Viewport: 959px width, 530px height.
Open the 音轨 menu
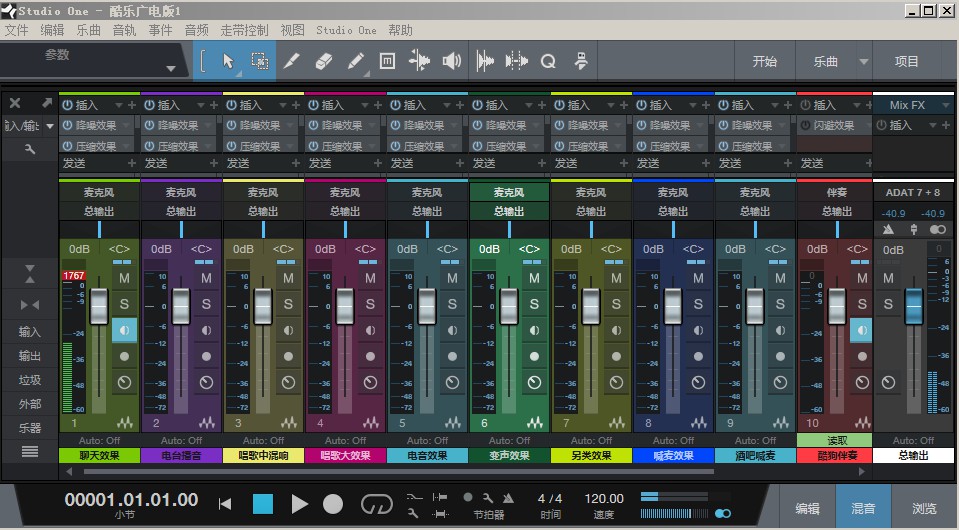[x=124, y=30]
